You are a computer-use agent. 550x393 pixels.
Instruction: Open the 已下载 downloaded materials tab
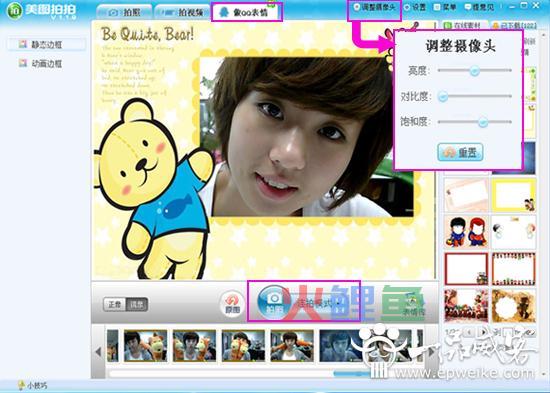click(514, 25)
